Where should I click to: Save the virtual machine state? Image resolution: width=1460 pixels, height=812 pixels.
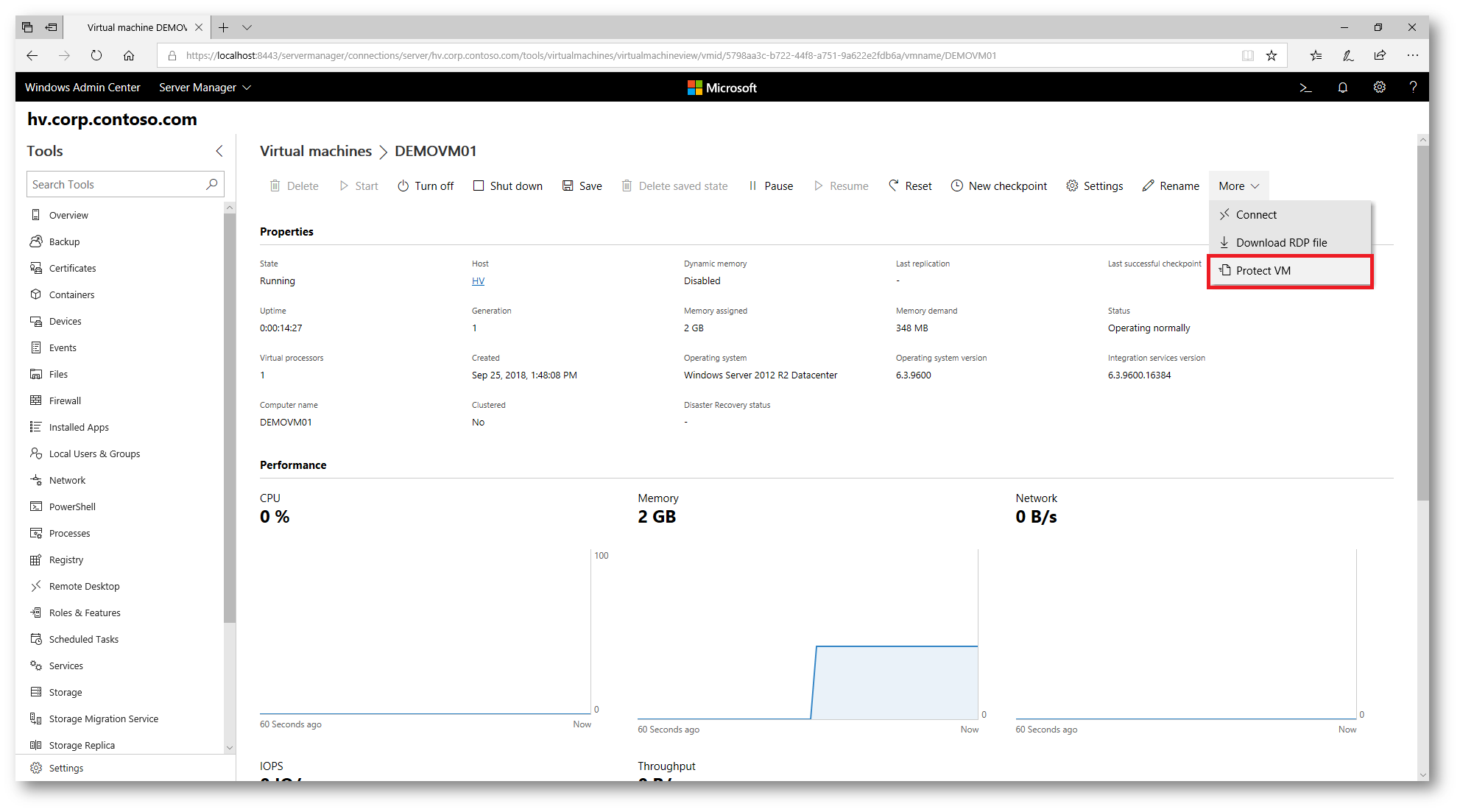pyautogui.click(x=582, y=186)
